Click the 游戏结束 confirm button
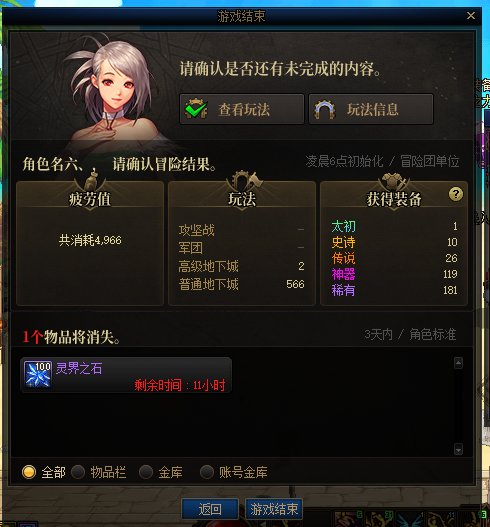This screenshot has width=490, height=527. coord(274,509)
